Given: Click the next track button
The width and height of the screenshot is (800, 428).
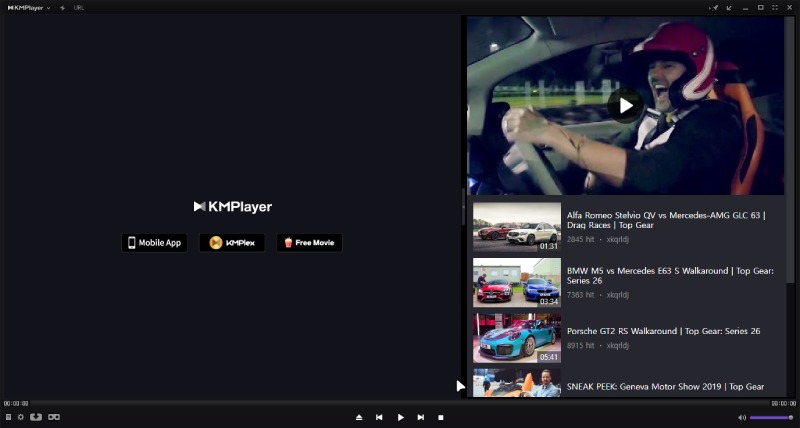Looking at the screenshot, I should (x=420, y=417).
